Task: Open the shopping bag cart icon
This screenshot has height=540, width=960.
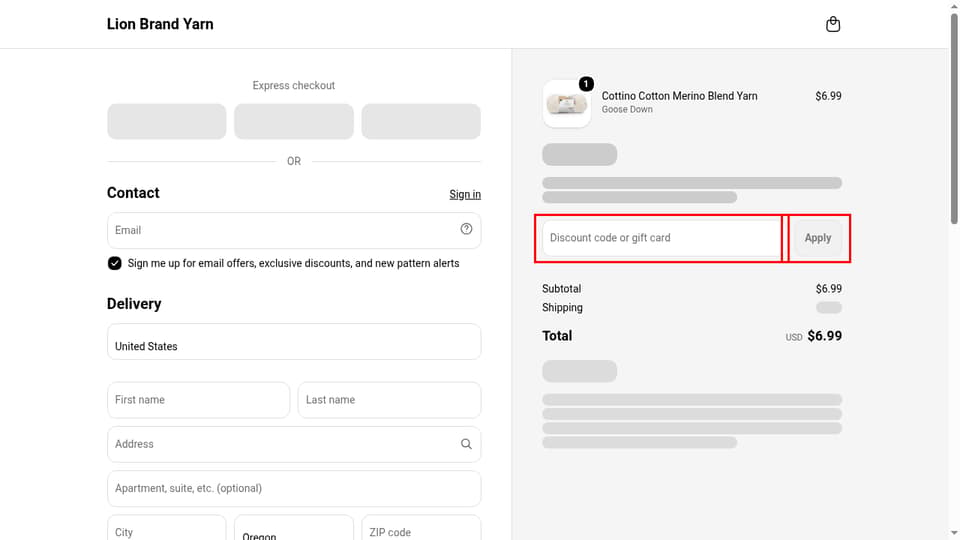Action: click(833, 24)
